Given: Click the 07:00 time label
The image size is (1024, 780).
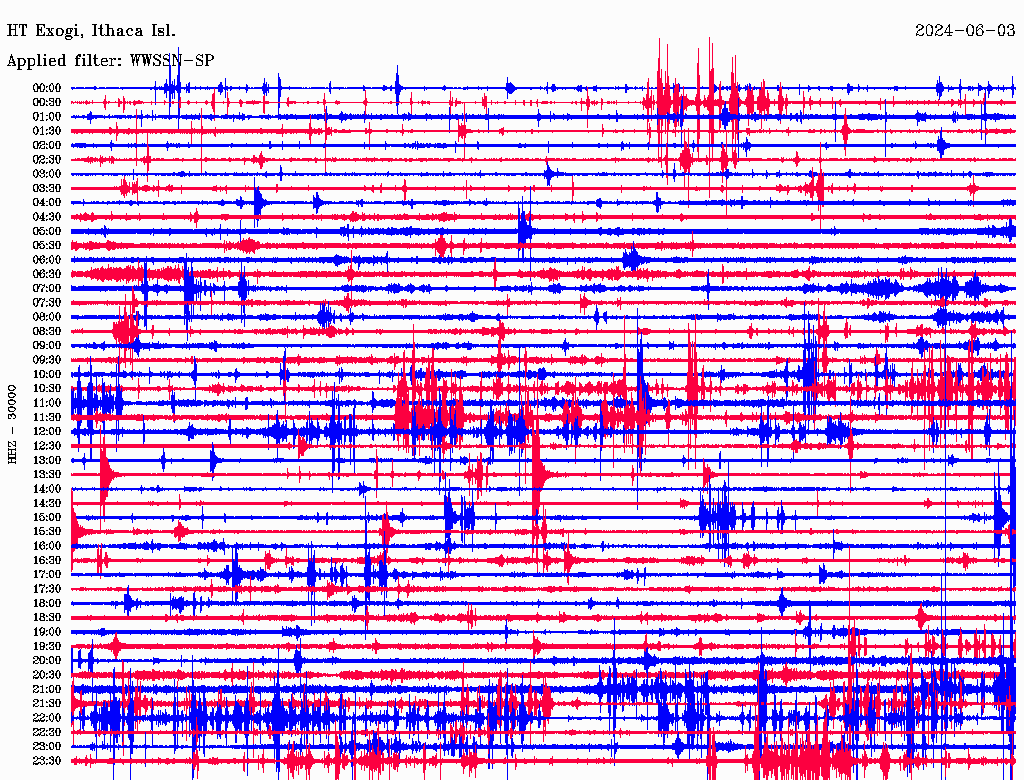Looking at the screenshot, I should [47, 288].
